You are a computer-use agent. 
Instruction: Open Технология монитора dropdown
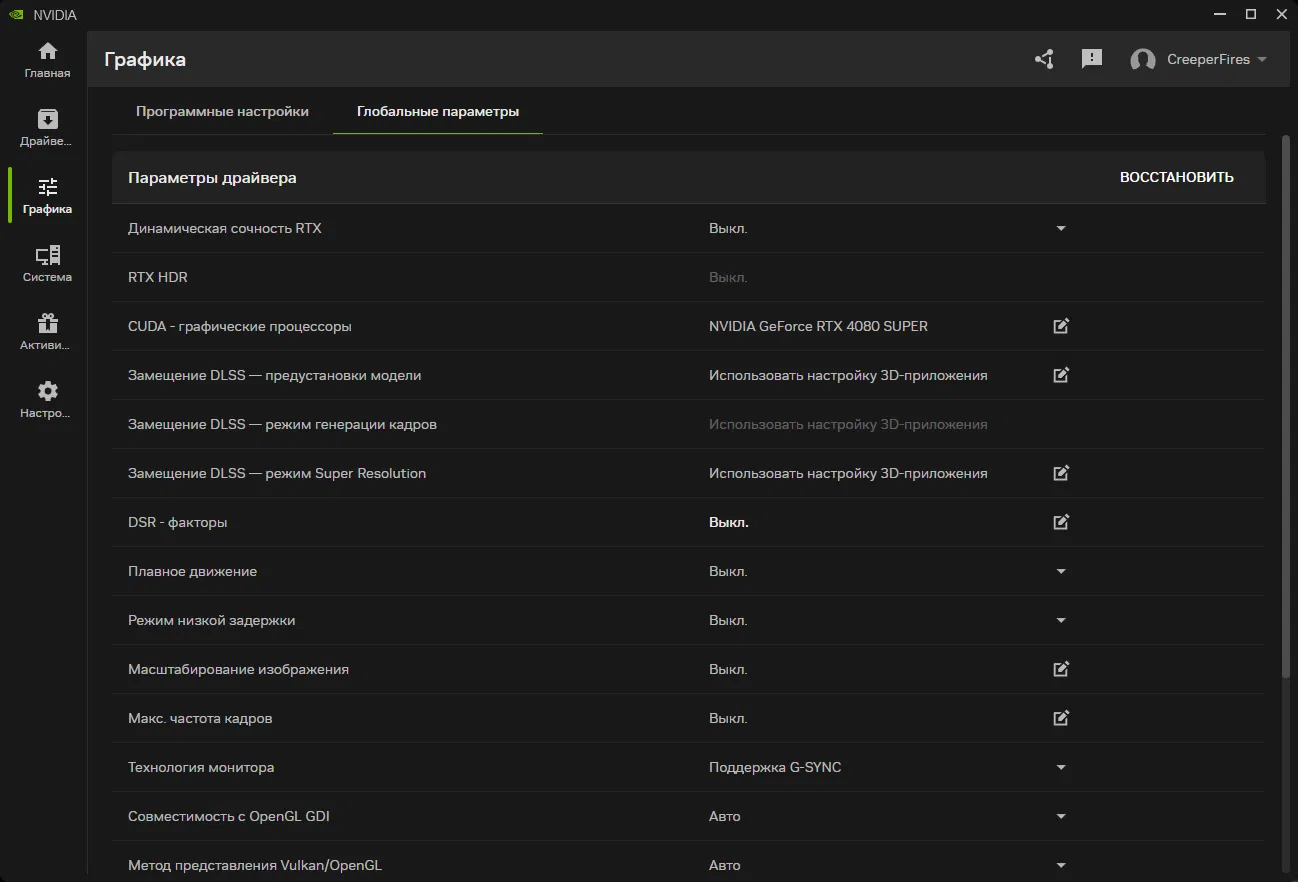click(x=1061, y=767)
